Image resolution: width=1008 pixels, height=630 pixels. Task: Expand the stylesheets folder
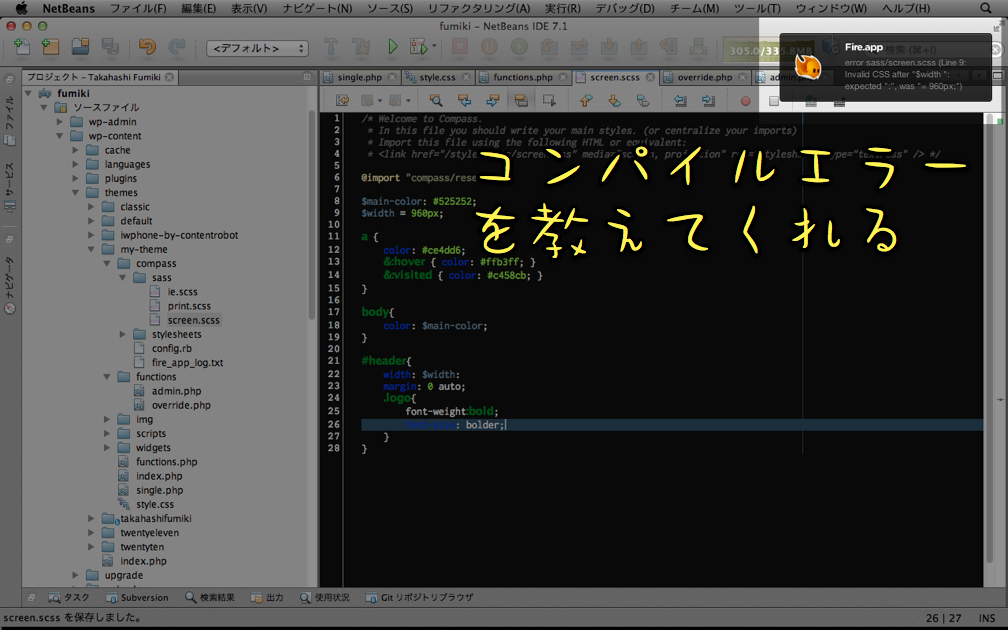(123, 334)
